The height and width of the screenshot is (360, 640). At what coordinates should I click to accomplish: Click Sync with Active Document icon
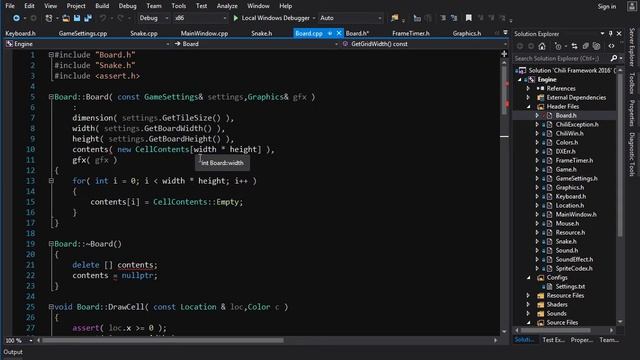tap(574, 46)
